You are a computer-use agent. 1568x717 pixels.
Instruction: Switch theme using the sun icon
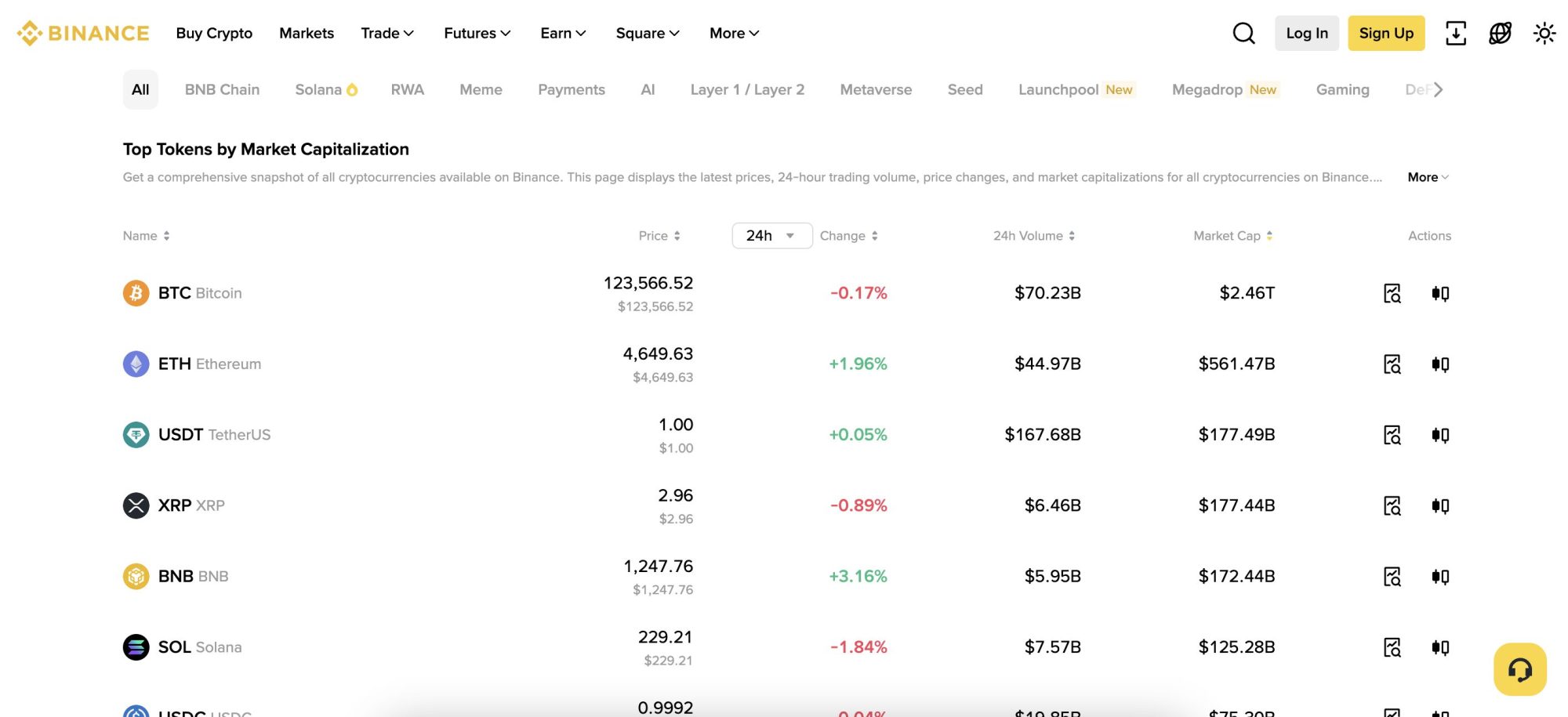(1544, 33)
